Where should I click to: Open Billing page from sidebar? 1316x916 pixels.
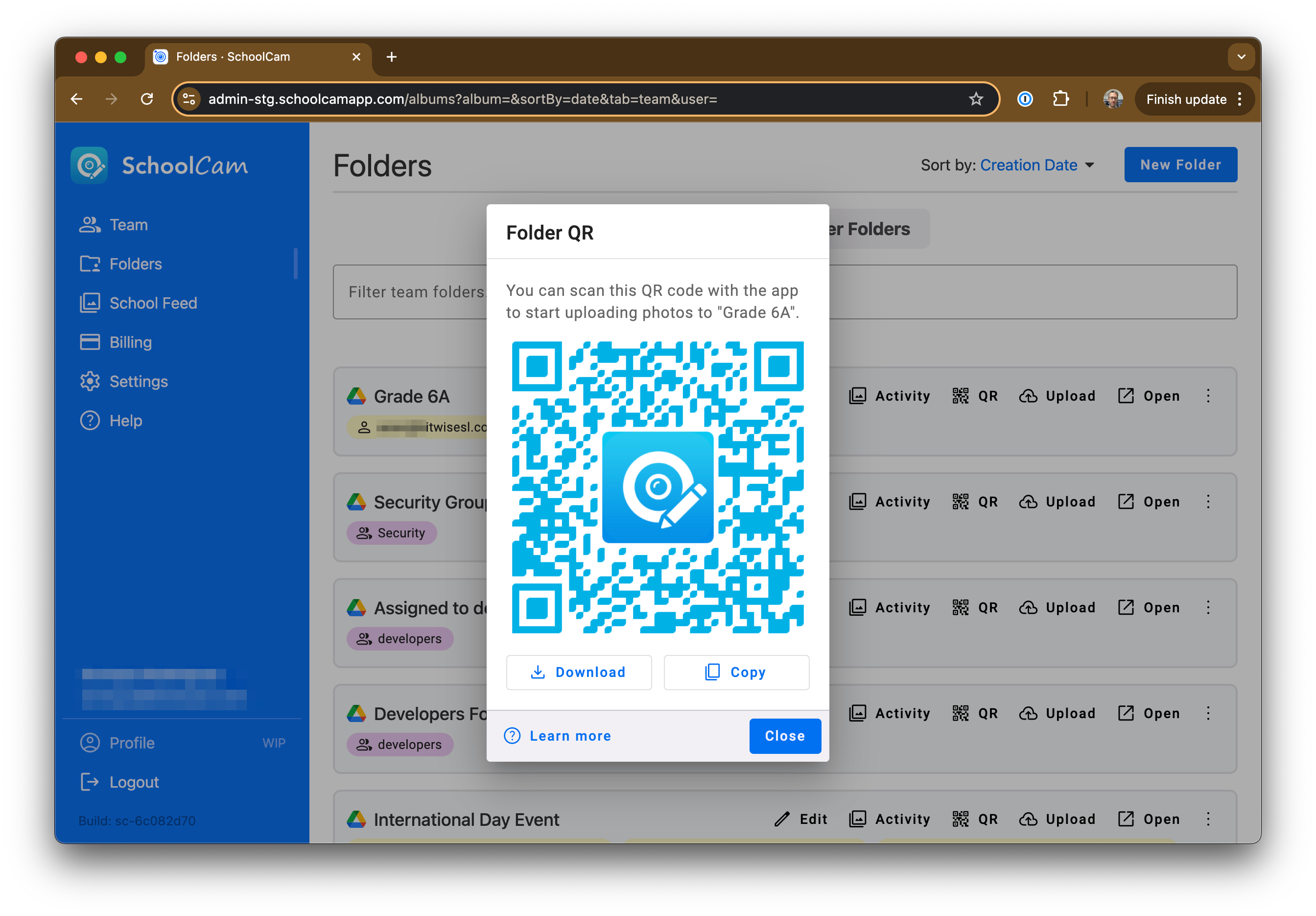pos(130,342)
